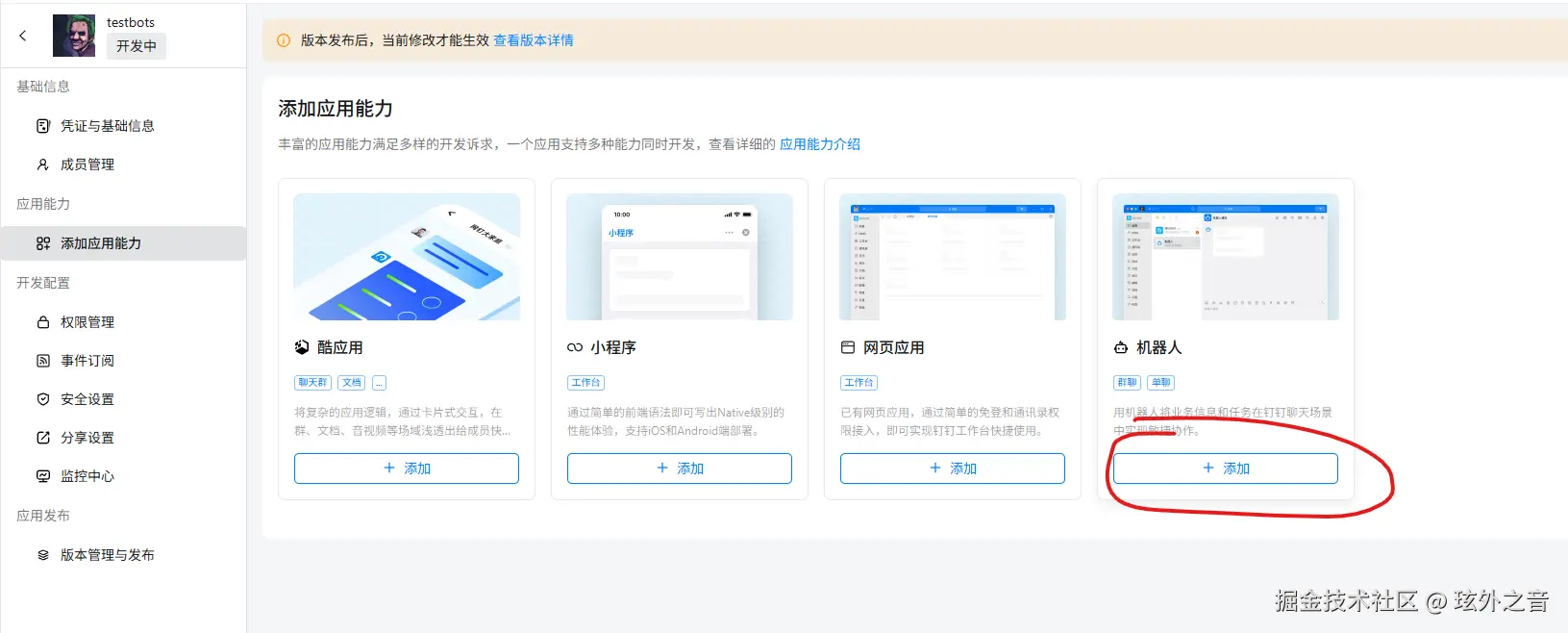Screen dimensions: 1568x633
Task: Add the 机器人 capability
Action: point(1226,468)
